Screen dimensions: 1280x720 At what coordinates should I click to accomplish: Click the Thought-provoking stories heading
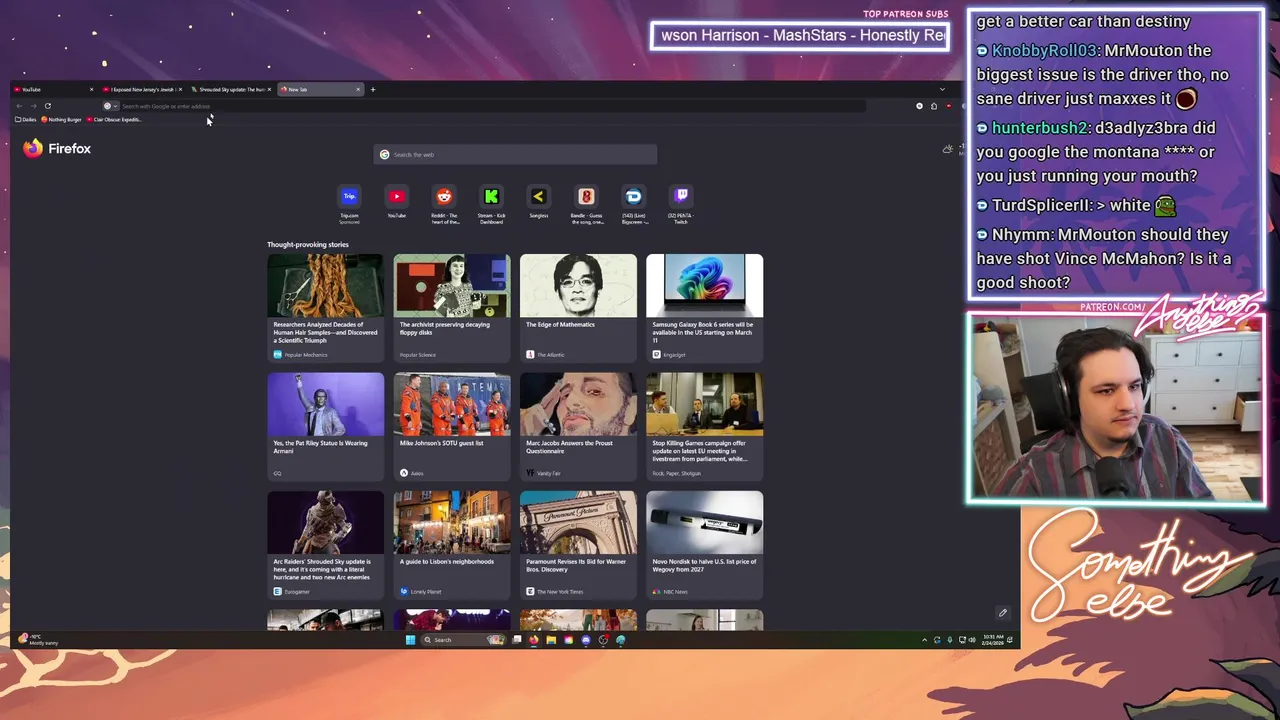308,244
